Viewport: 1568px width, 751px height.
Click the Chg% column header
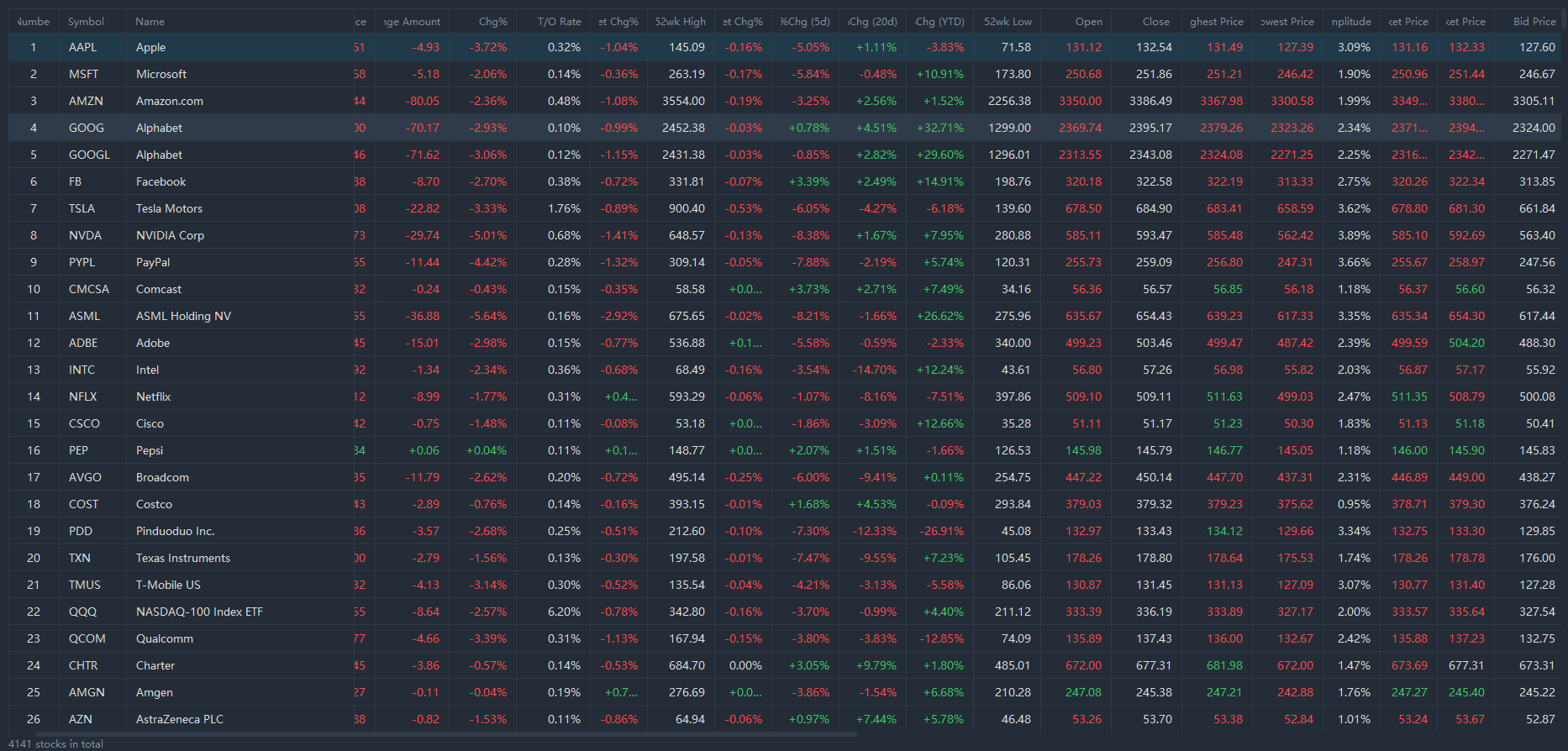click(493, 21)
